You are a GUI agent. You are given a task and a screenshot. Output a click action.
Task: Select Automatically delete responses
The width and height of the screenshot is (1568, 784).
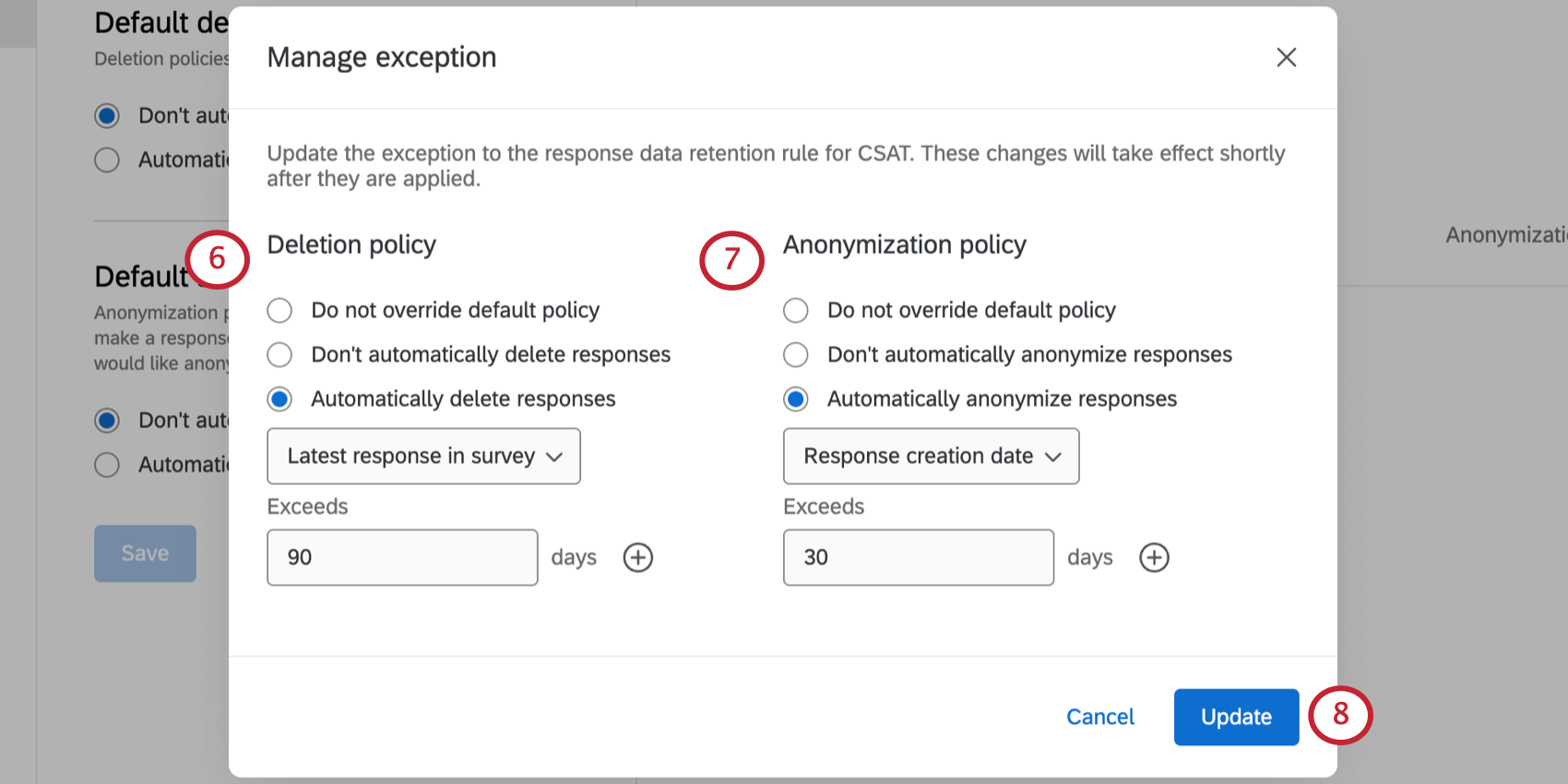click(x=279, y=398)
